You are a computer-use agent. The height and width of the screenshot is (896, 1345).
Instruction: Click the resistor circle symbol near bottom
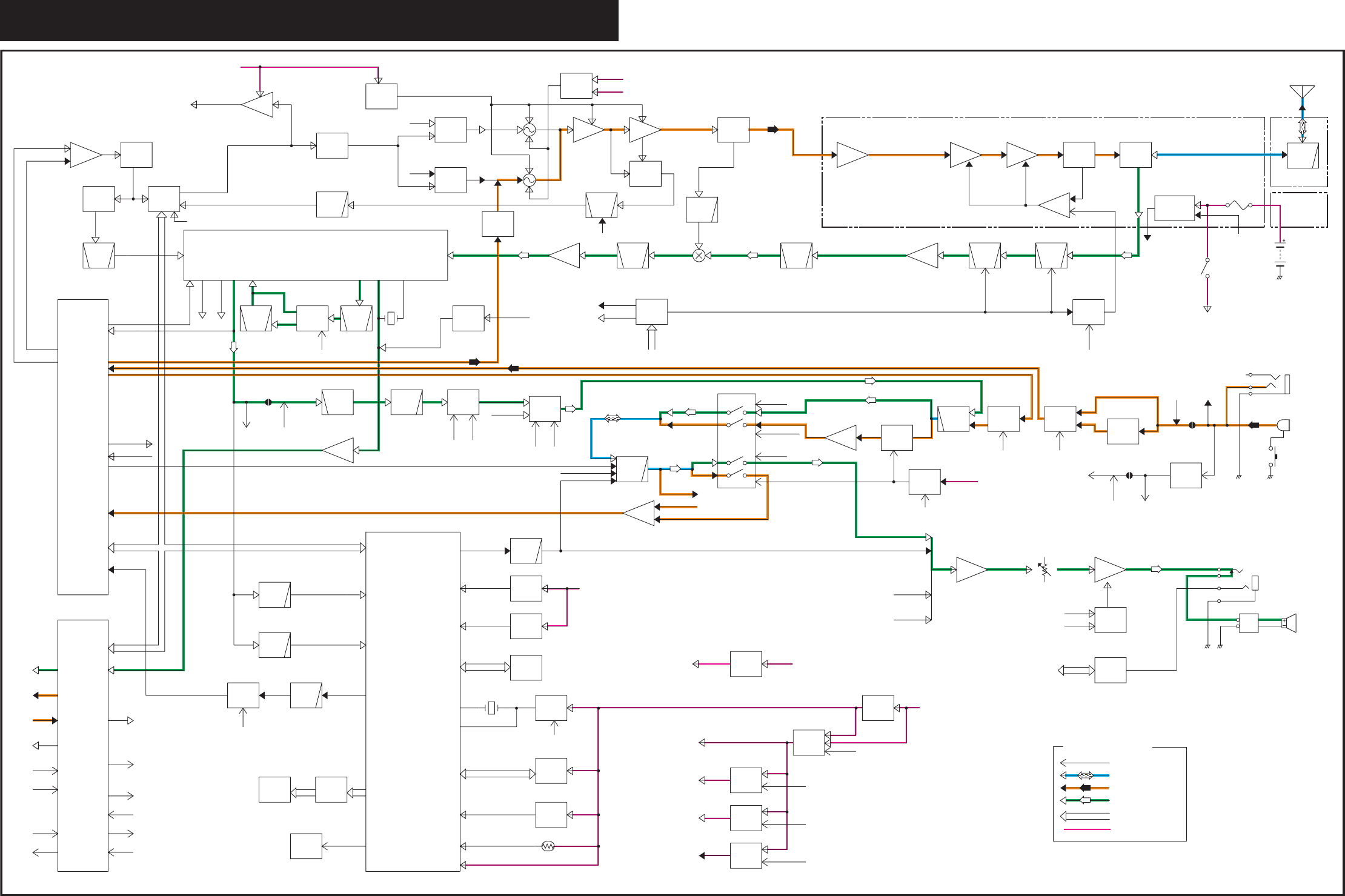[x=548, y=846]
